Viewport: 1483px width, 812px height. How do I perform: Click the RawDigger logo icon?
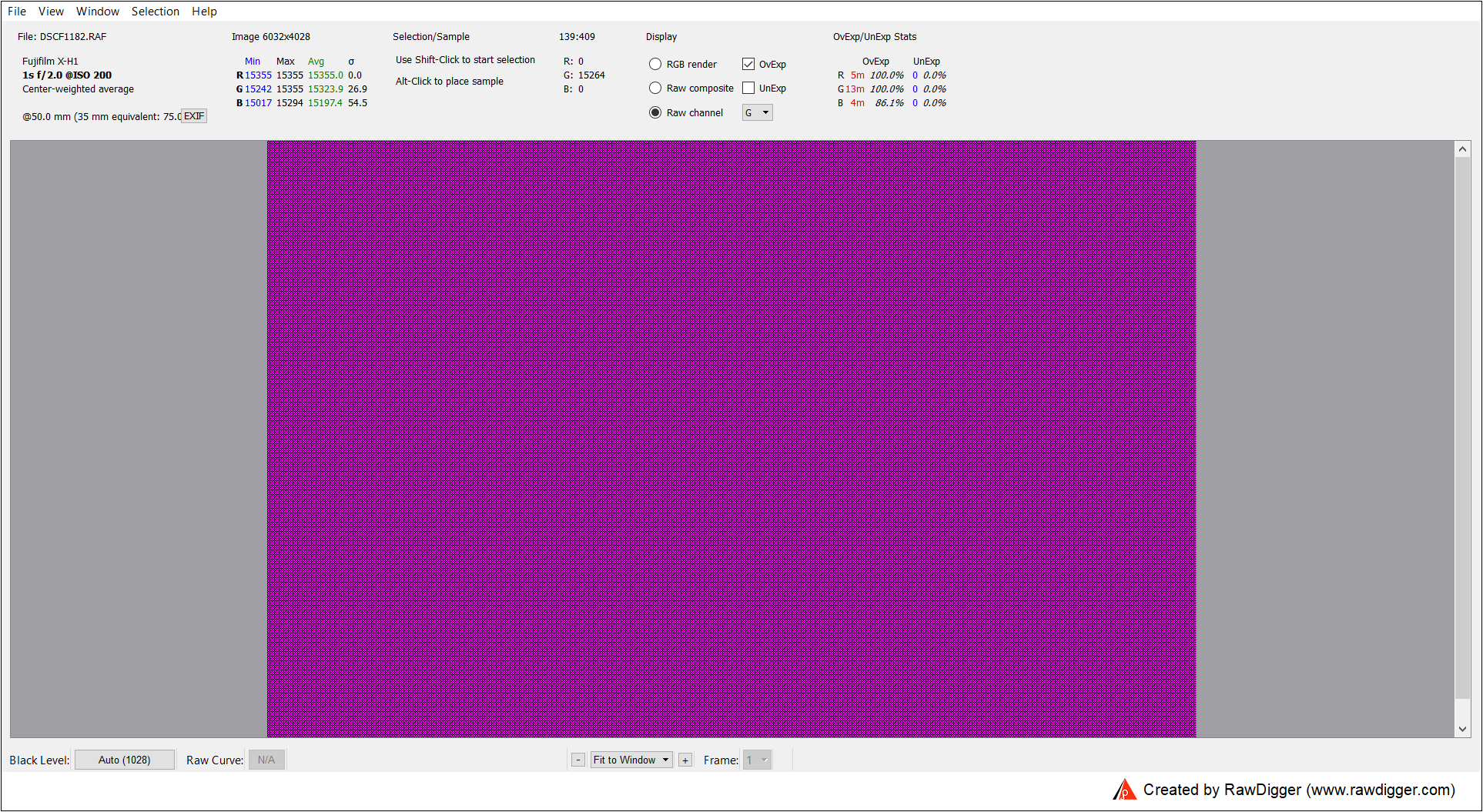(1125, 790)
